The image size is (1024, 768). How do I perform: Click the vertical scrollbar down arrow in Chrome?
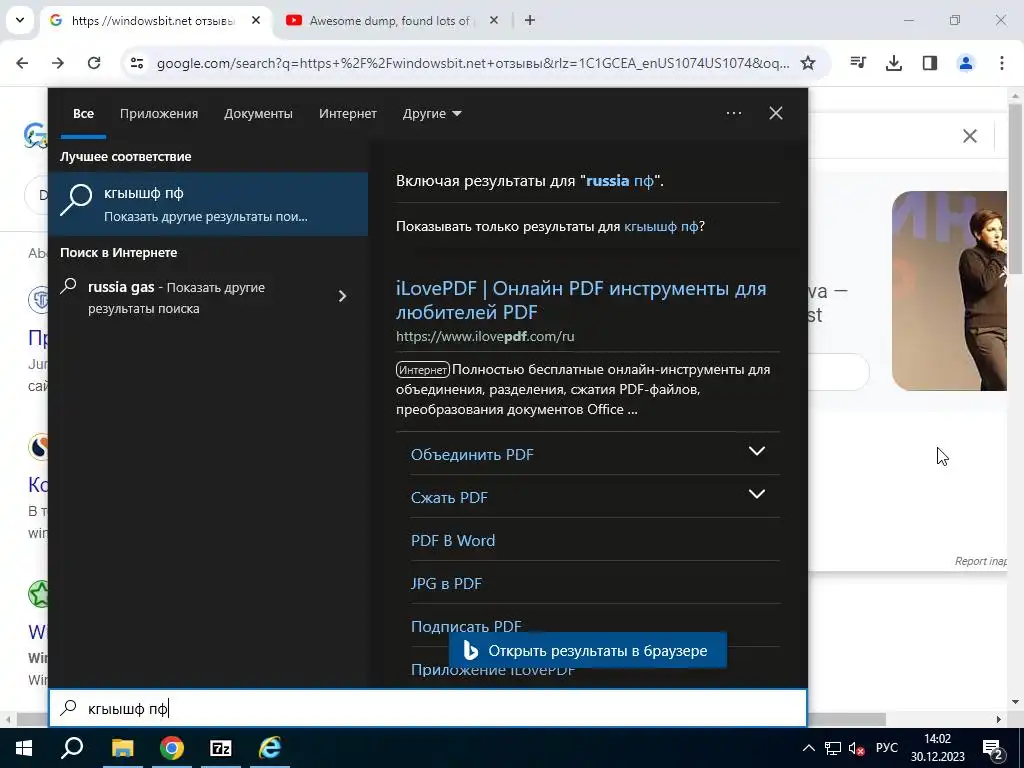1016,703
